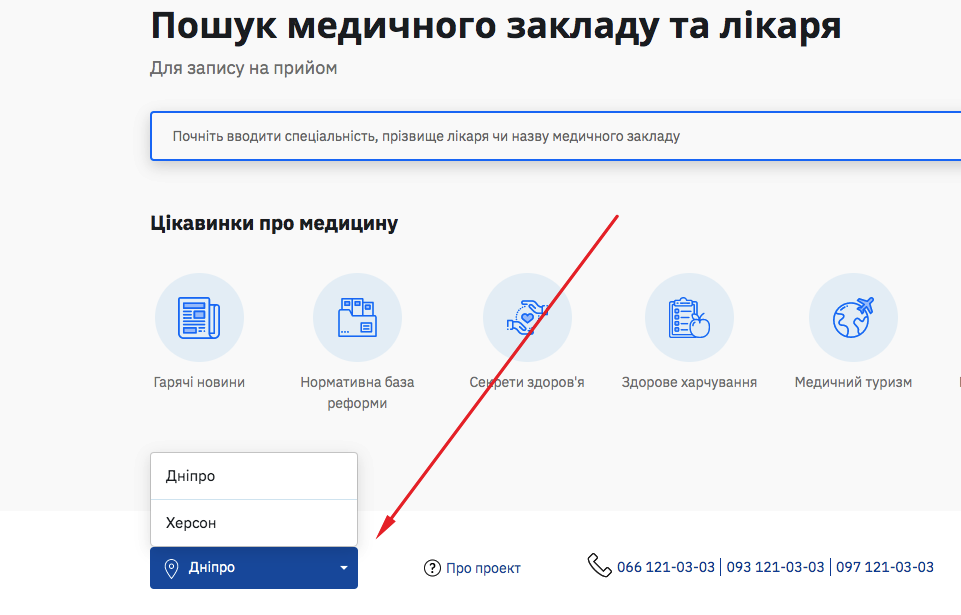Click the Гарячі новини news icon
961x615 pixels.
click(x=199, y=316)
